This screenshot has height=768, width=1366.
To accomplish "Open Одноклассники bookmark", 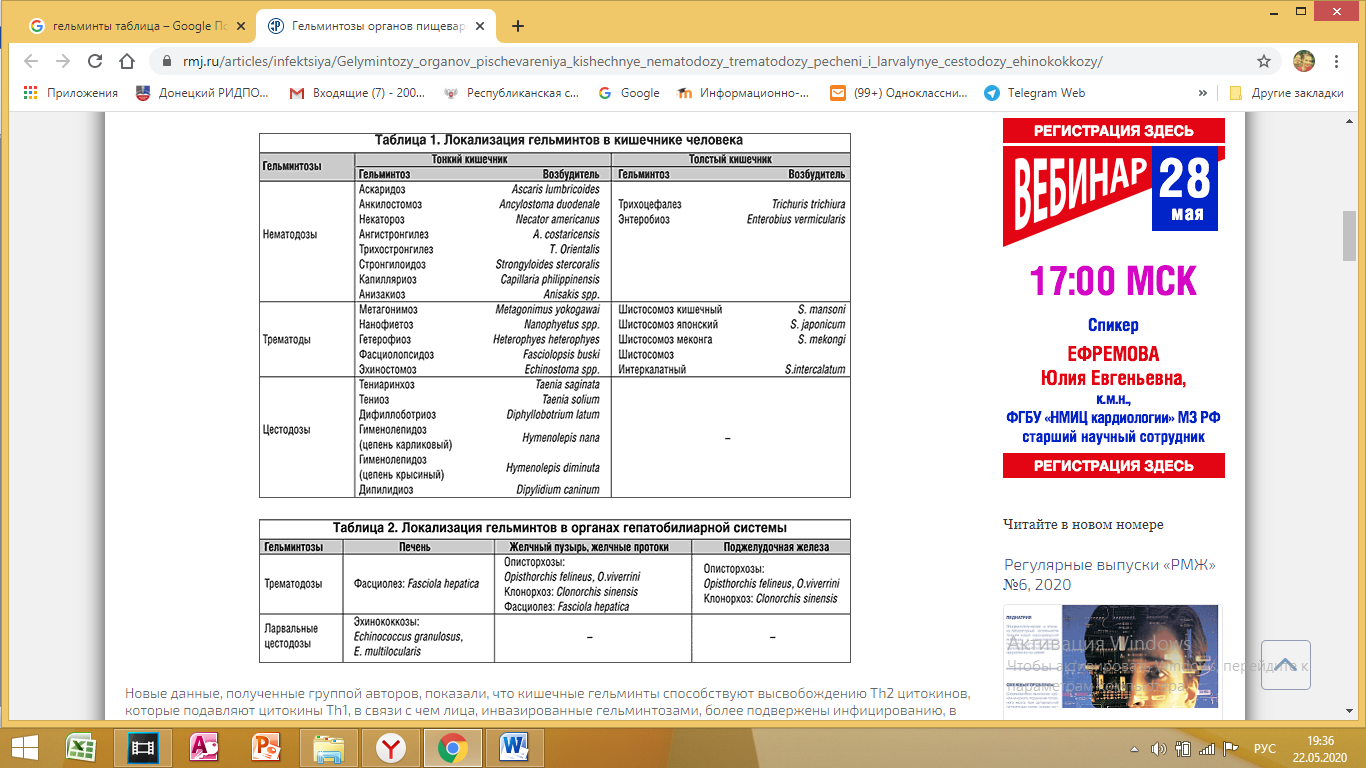I will pos(899,93).
